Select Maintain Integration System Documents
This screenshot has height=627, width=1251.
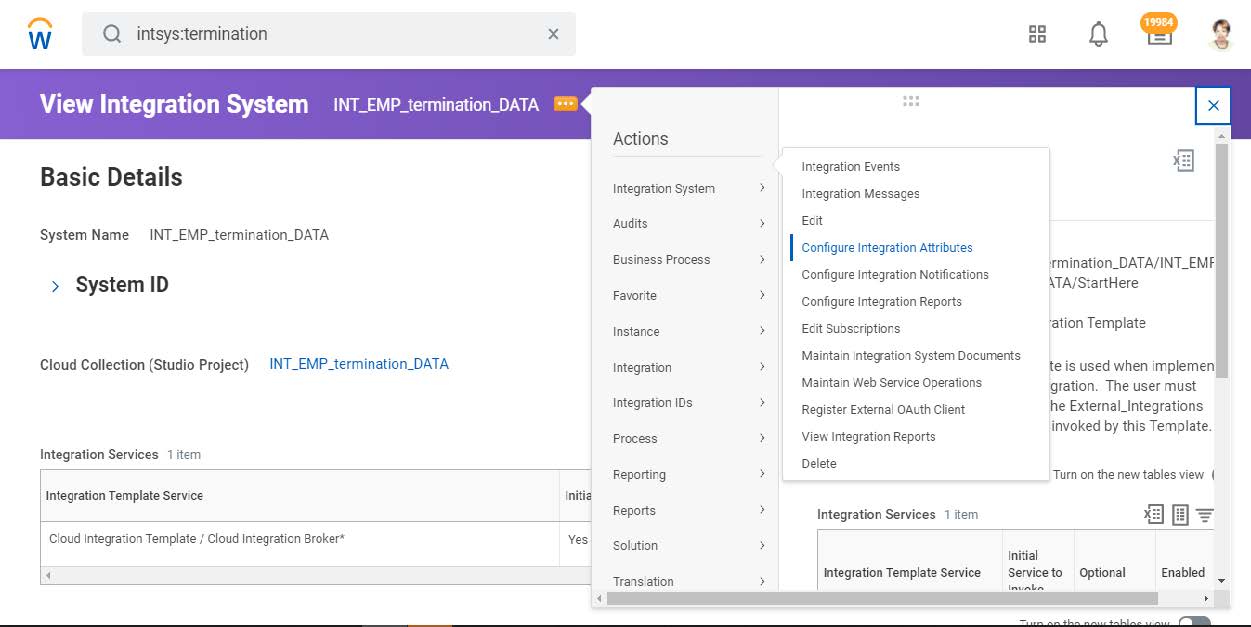(x=911, y=356)
